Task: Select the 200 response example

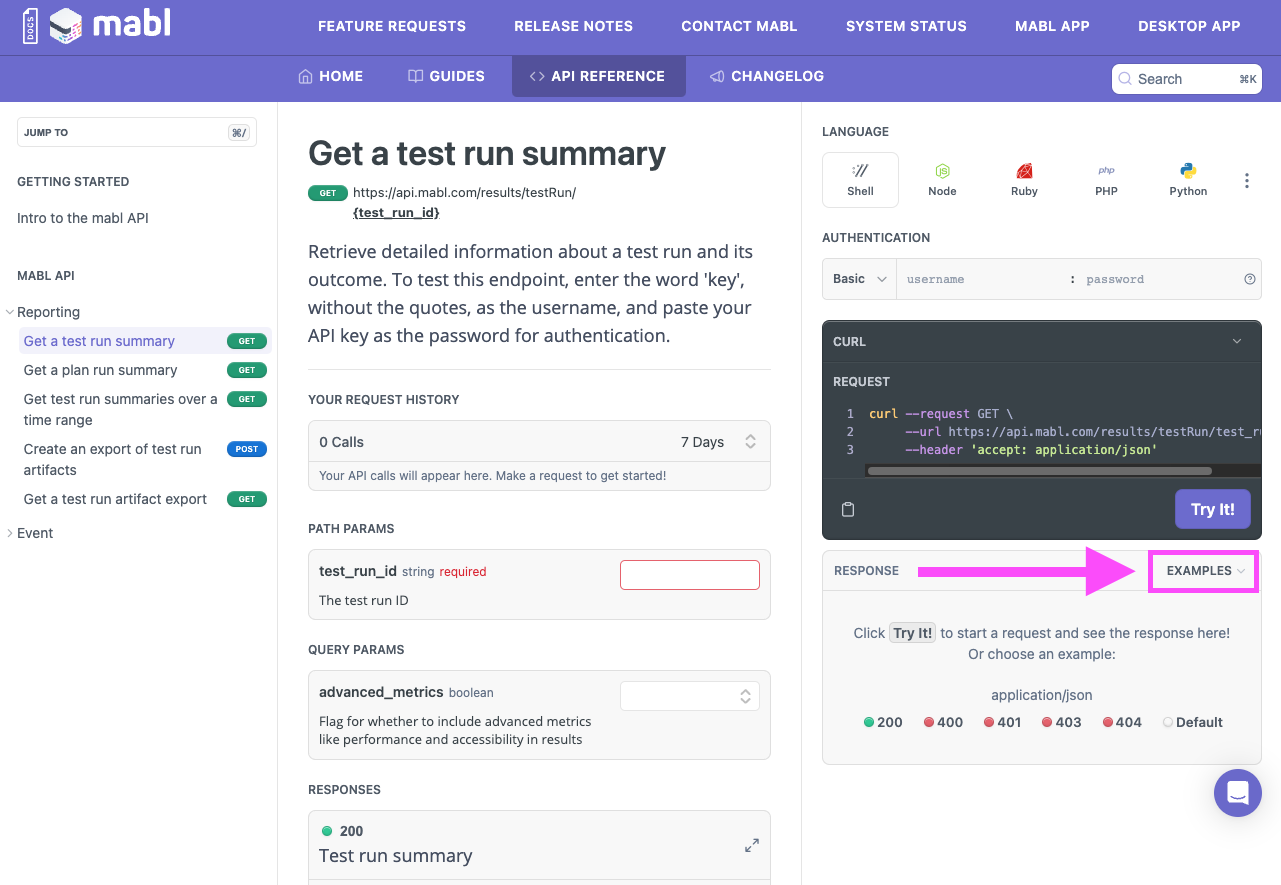Action: click(883, 722)
